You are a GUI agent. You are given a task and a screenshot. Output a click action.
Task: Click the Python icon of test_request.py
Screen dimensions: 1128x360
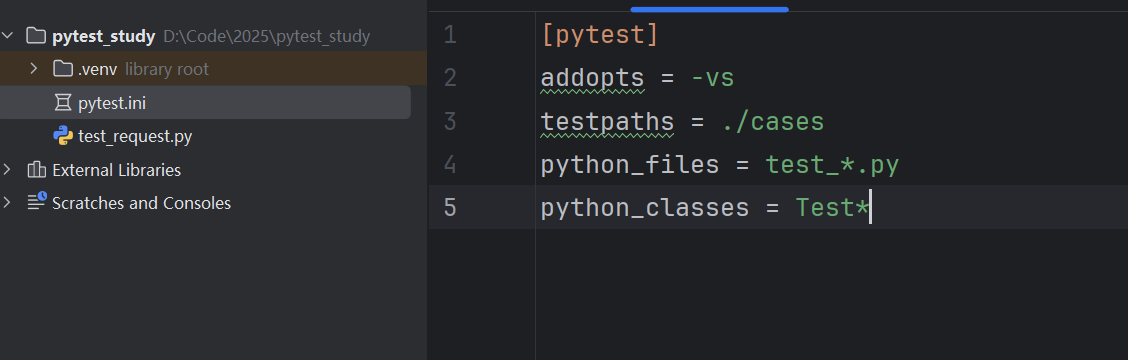[63, 135]
